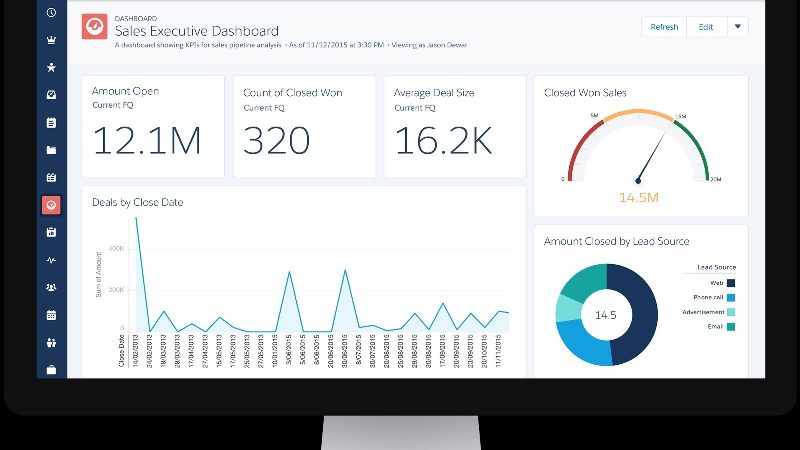Expand the dropdown arrow next to Edit

tap(738, 27)
